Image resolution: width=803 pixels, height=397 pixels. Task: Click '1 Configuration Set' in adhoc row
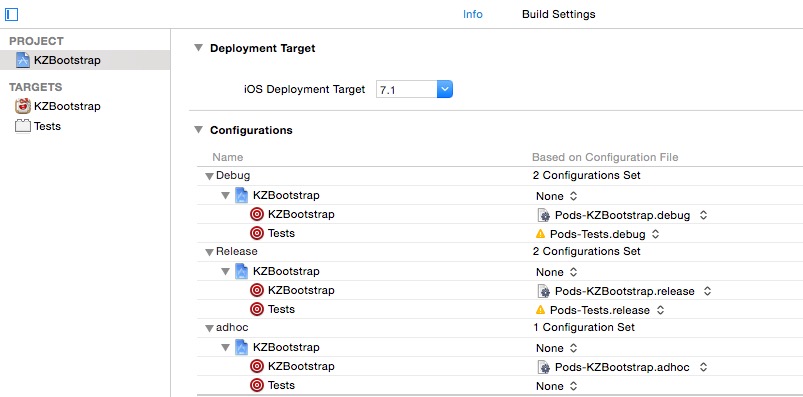pyautogui.click(x=584, y=327)
